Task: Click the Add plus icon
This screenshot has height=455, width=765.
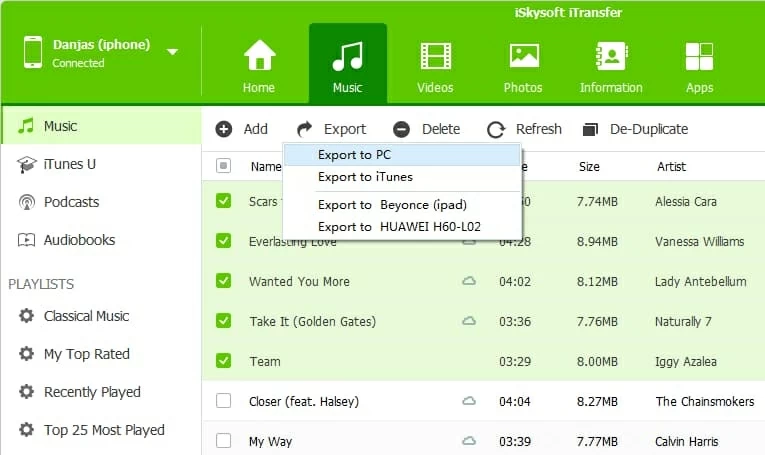Action: (224, 129)
